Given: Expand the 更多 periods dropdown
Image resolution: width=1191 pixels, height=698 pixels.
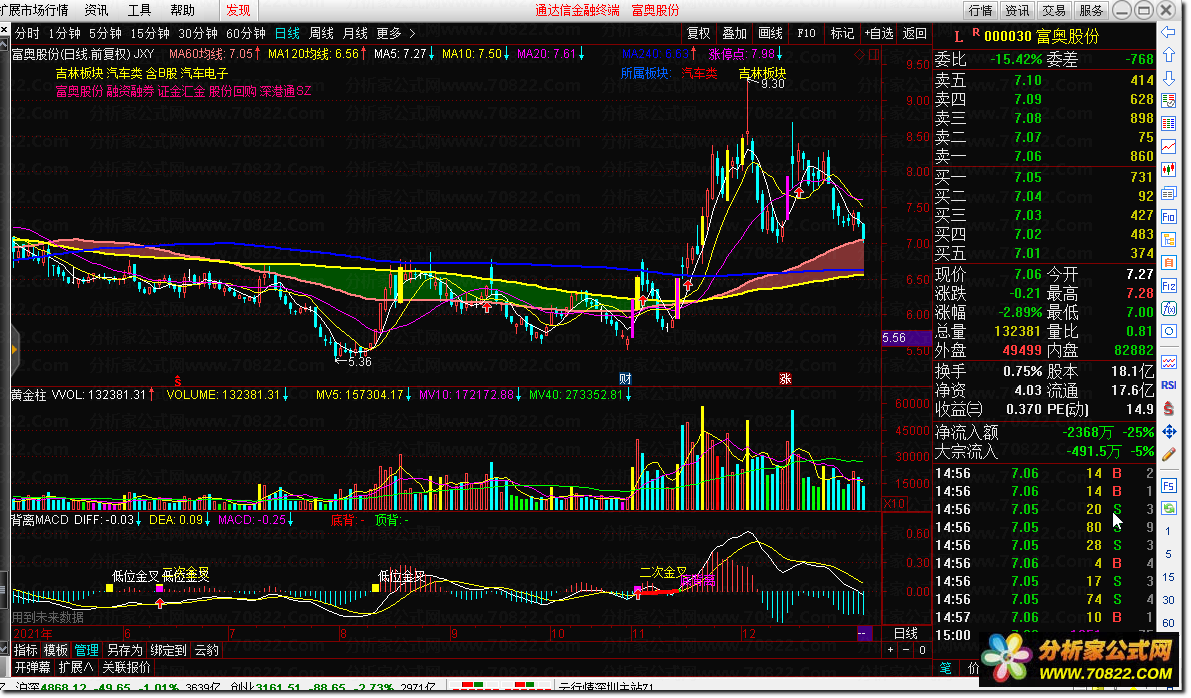Looking at the screenshot, I should [x=395, y=33].
